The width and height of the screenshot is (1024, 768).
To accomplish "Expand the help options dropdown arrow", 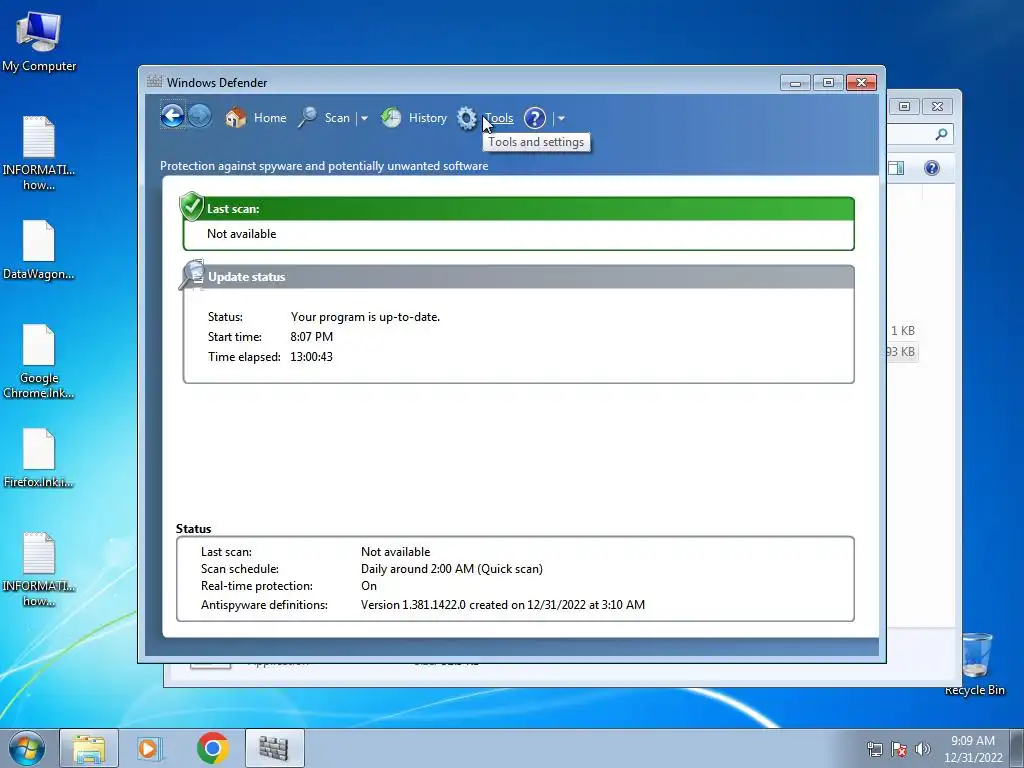I will coord(561,118).
